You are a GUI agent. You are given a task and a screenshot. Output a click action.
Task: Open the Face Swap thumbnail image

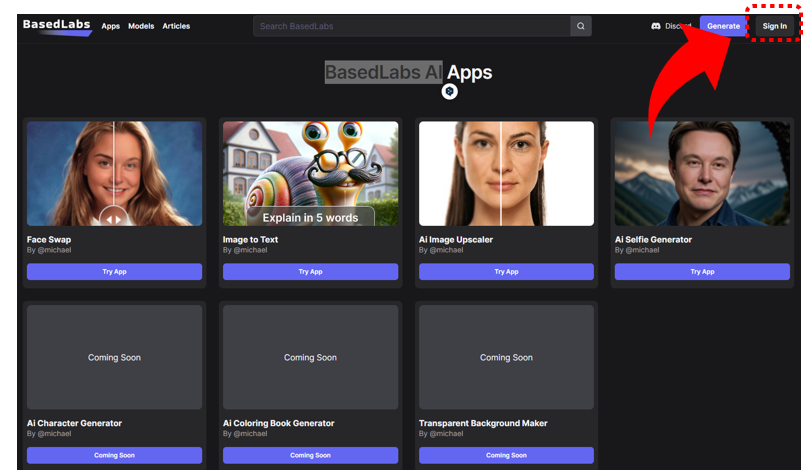coord(114,173)
